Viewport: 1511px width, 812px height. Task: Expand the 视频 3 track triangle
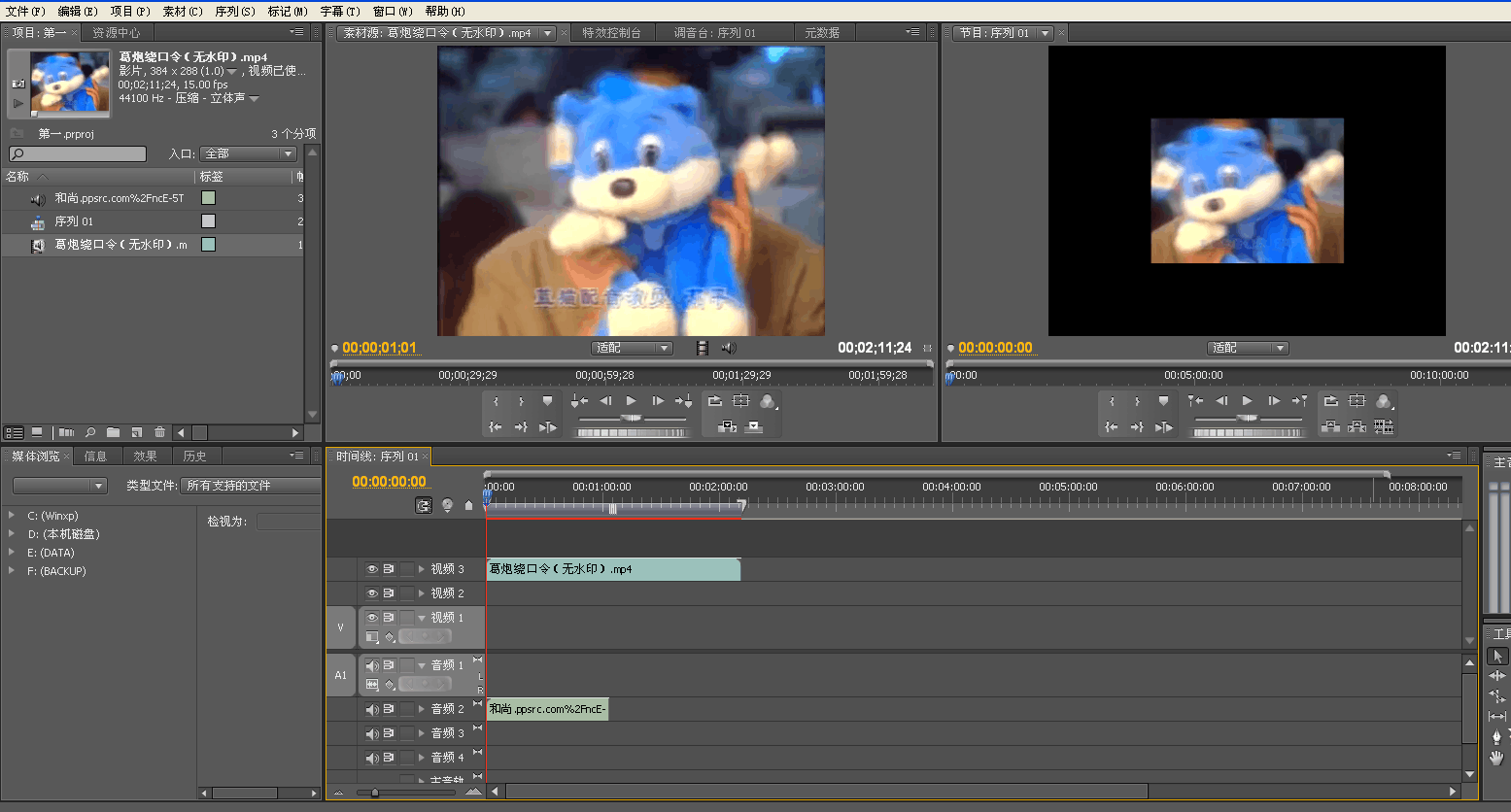[x=422, y=569]
